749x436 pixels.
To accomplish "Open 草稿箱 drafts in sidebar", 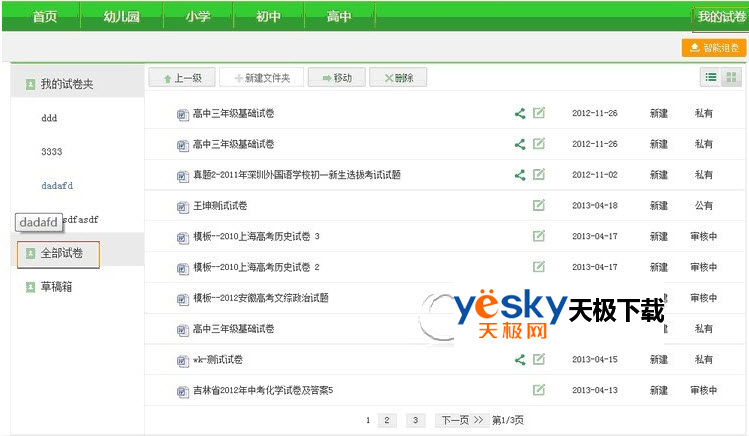I will click(x=56, y=287).
